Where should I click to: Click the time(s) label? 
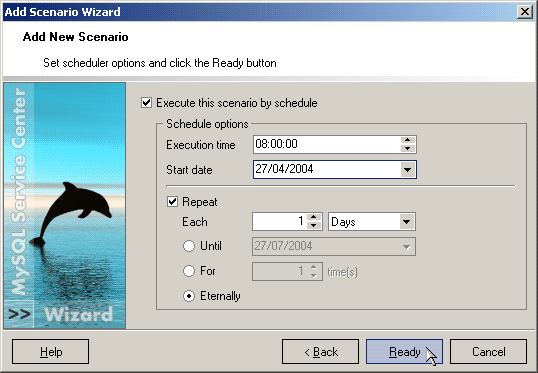(x=342, y=272)
